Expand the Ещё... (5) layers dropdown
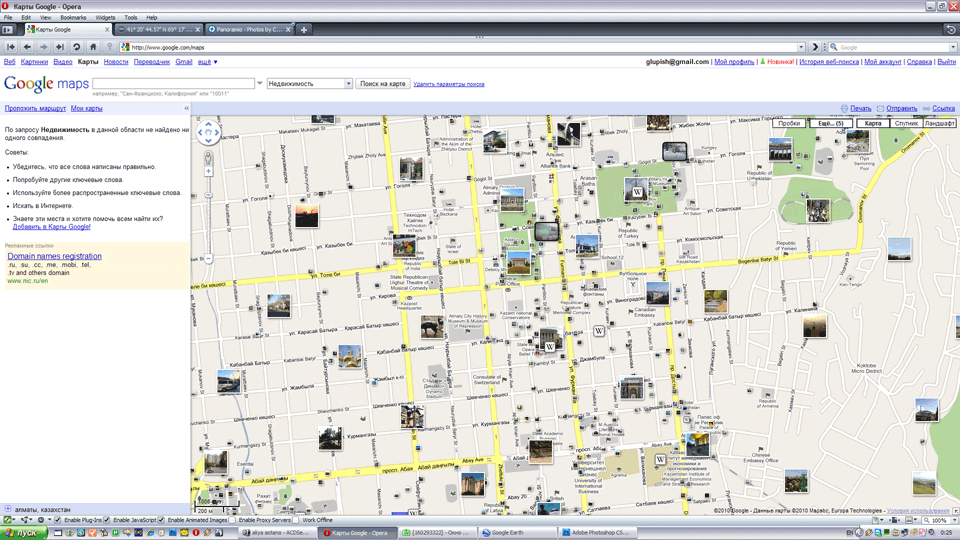960x540 pixels. [831, 123]
